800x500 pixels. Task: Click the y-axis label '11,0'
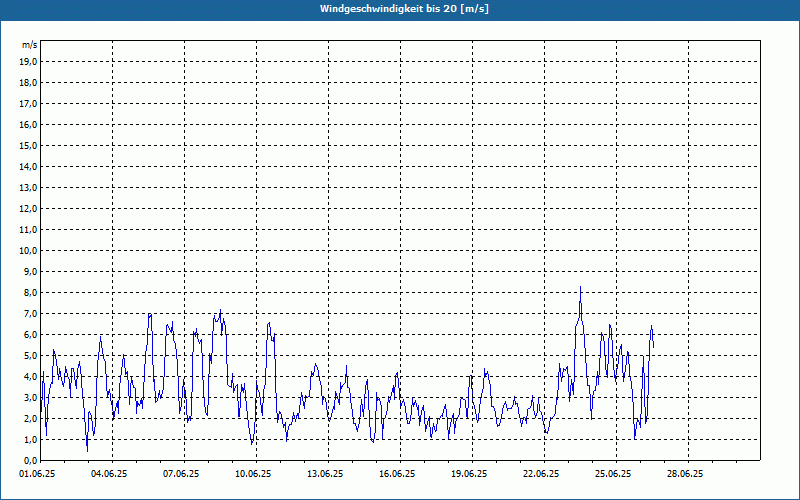28,230
